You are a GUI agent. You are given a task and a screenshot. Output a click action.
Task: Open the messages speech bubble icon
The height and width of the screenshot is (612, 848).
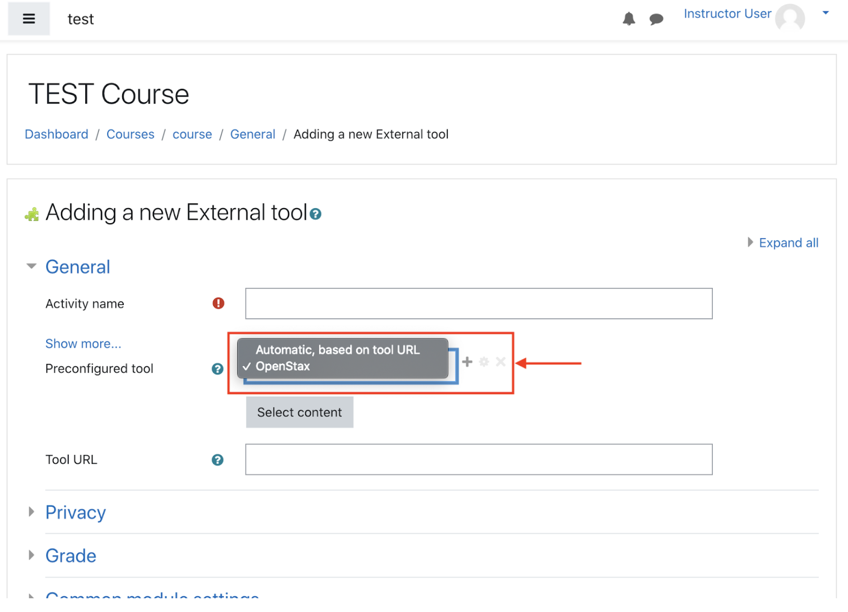657,18
